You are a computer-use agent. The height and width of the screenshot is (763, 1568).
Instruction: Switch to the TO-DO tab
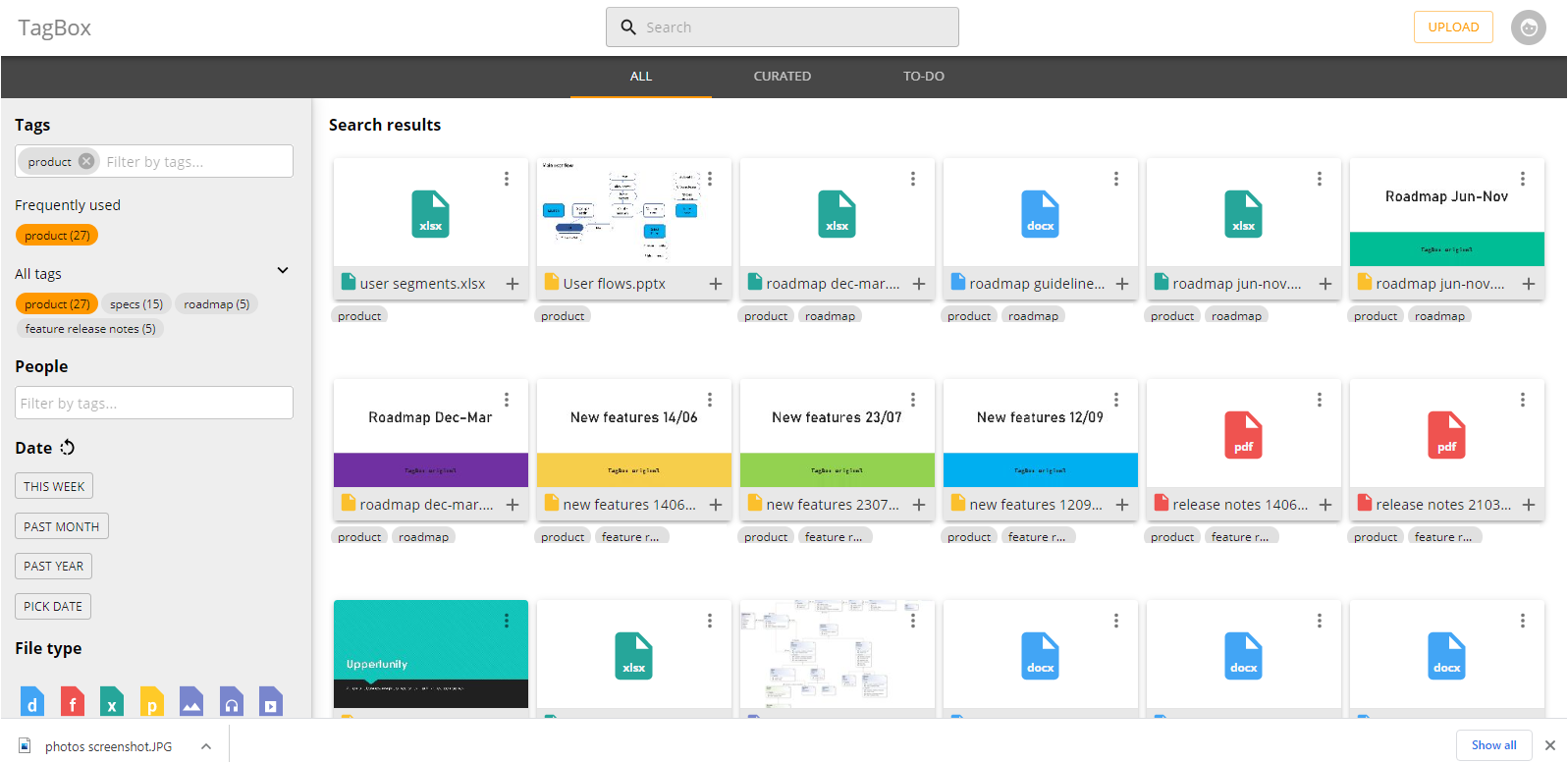coord(924,77)
